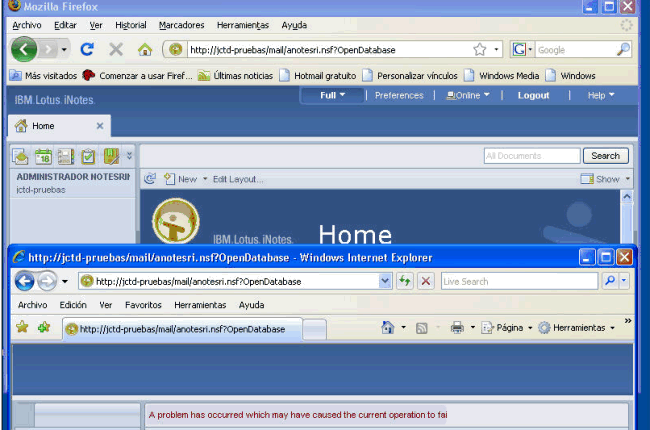
Task: Print the page from IE toolbar
Action: tap(457, 328)
